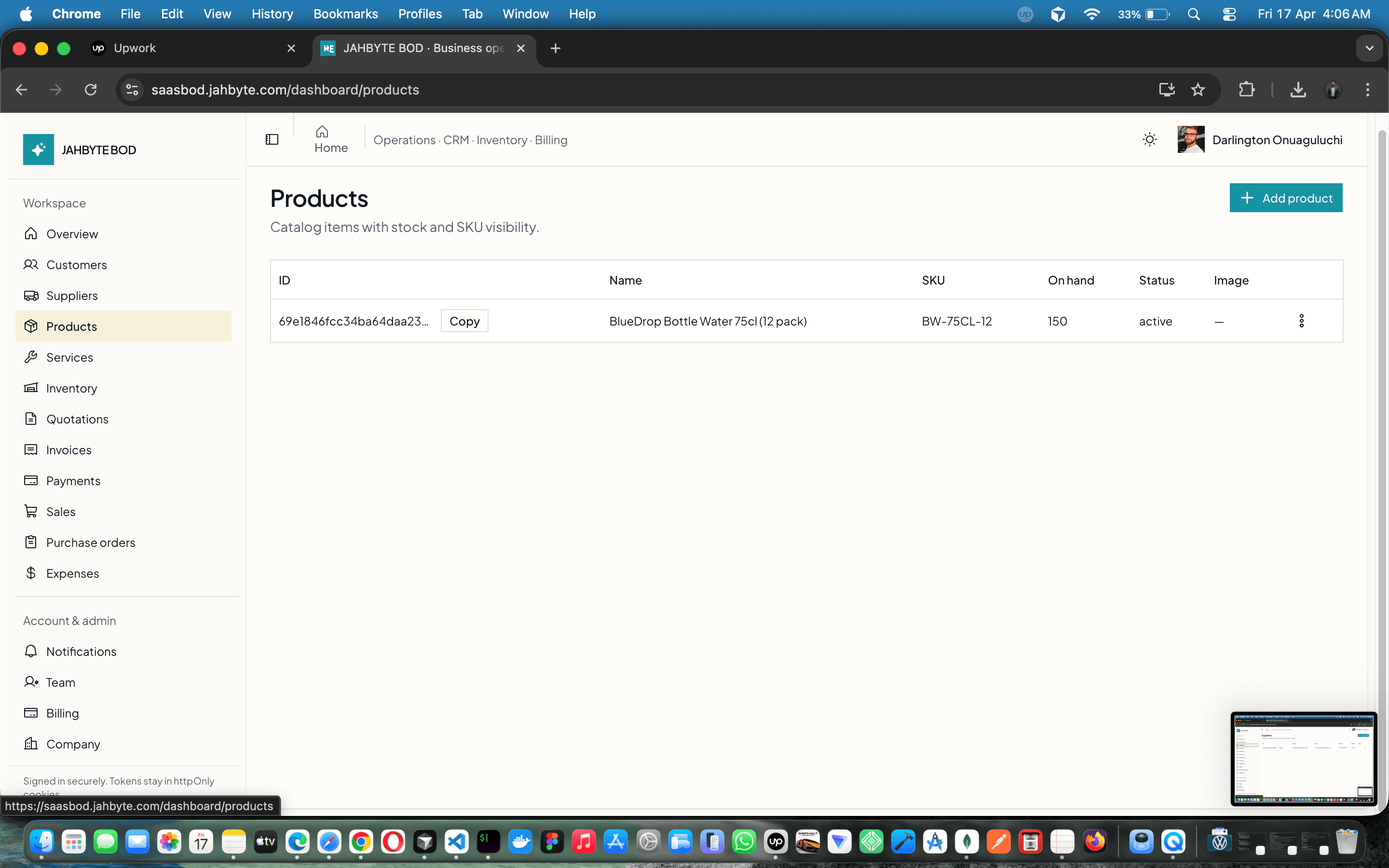
Task: Open the Suppliers page
Action: tap(73, 296)
